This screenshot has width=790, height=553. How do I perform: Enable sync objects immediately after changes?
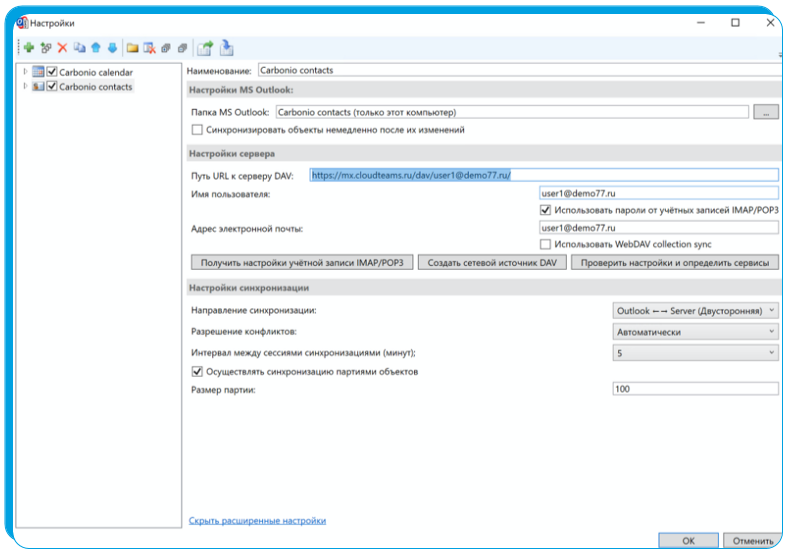tap(197, 130)
